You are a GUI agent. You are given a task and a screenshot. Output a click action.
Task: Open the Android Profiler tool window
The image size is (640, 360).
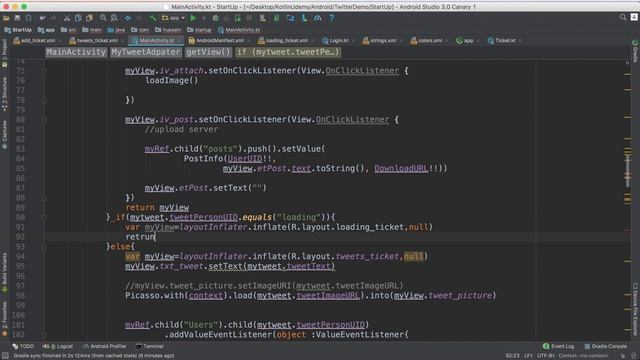(x=105, y=346)
